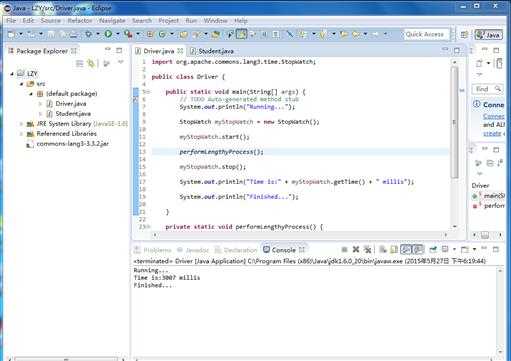Maximize the editor area

[457, 51]
